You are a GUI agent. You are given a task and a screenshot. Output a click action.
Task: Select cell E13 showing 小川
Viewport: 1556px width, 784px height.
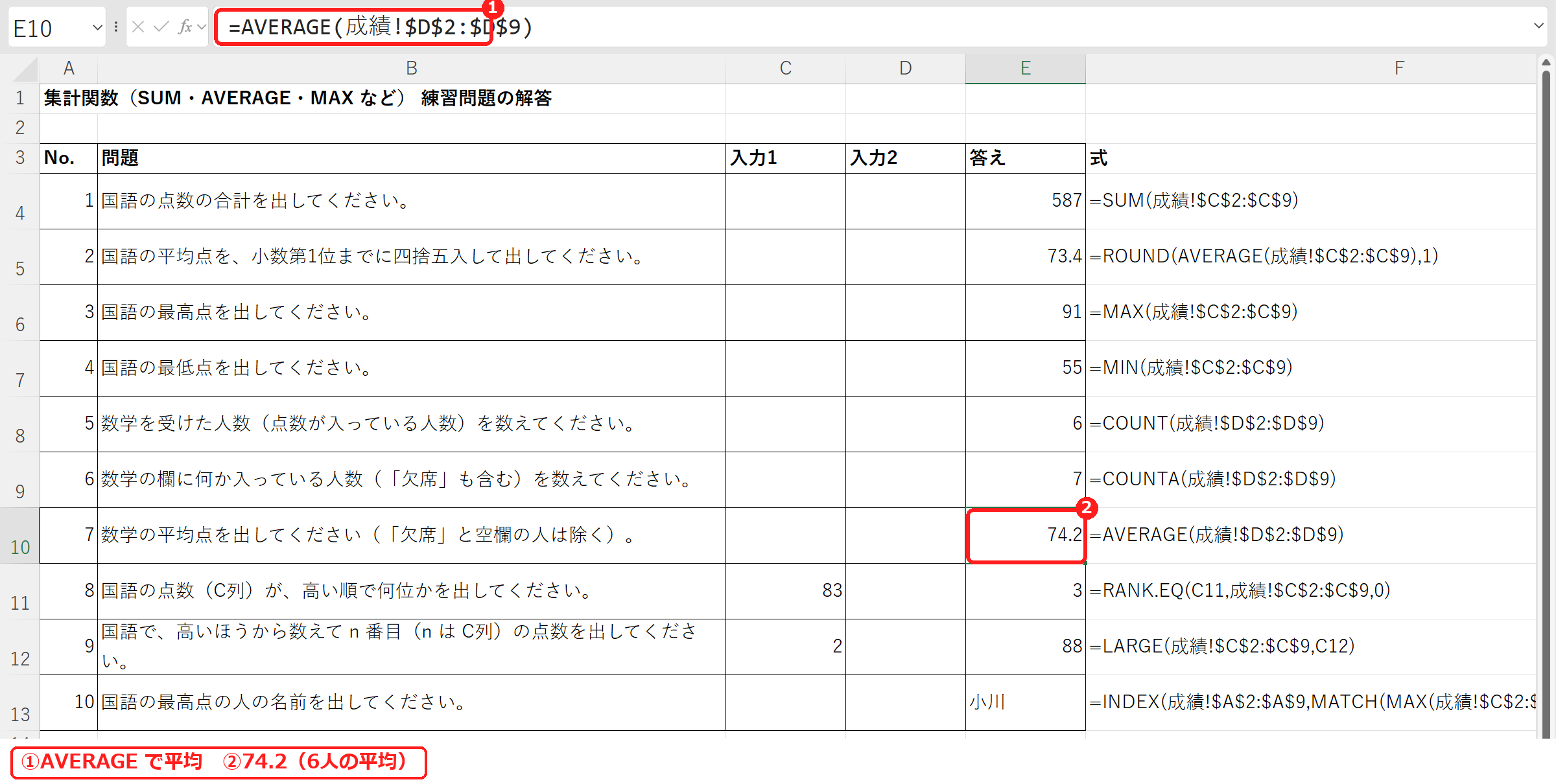pos(1025,703)
